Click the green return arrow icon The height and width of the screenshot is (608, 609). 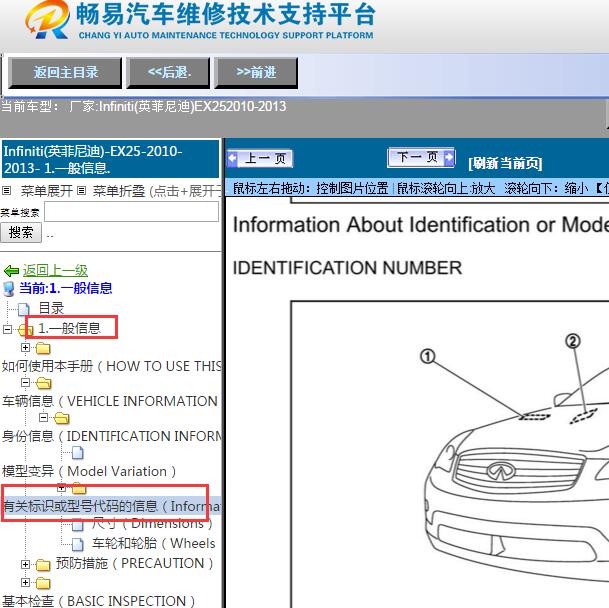11,270
